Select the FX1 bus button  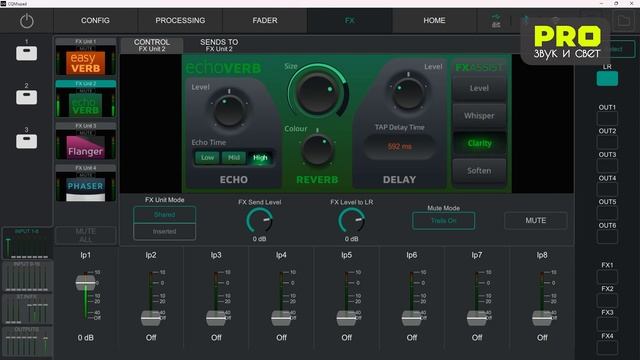(607, 277)
